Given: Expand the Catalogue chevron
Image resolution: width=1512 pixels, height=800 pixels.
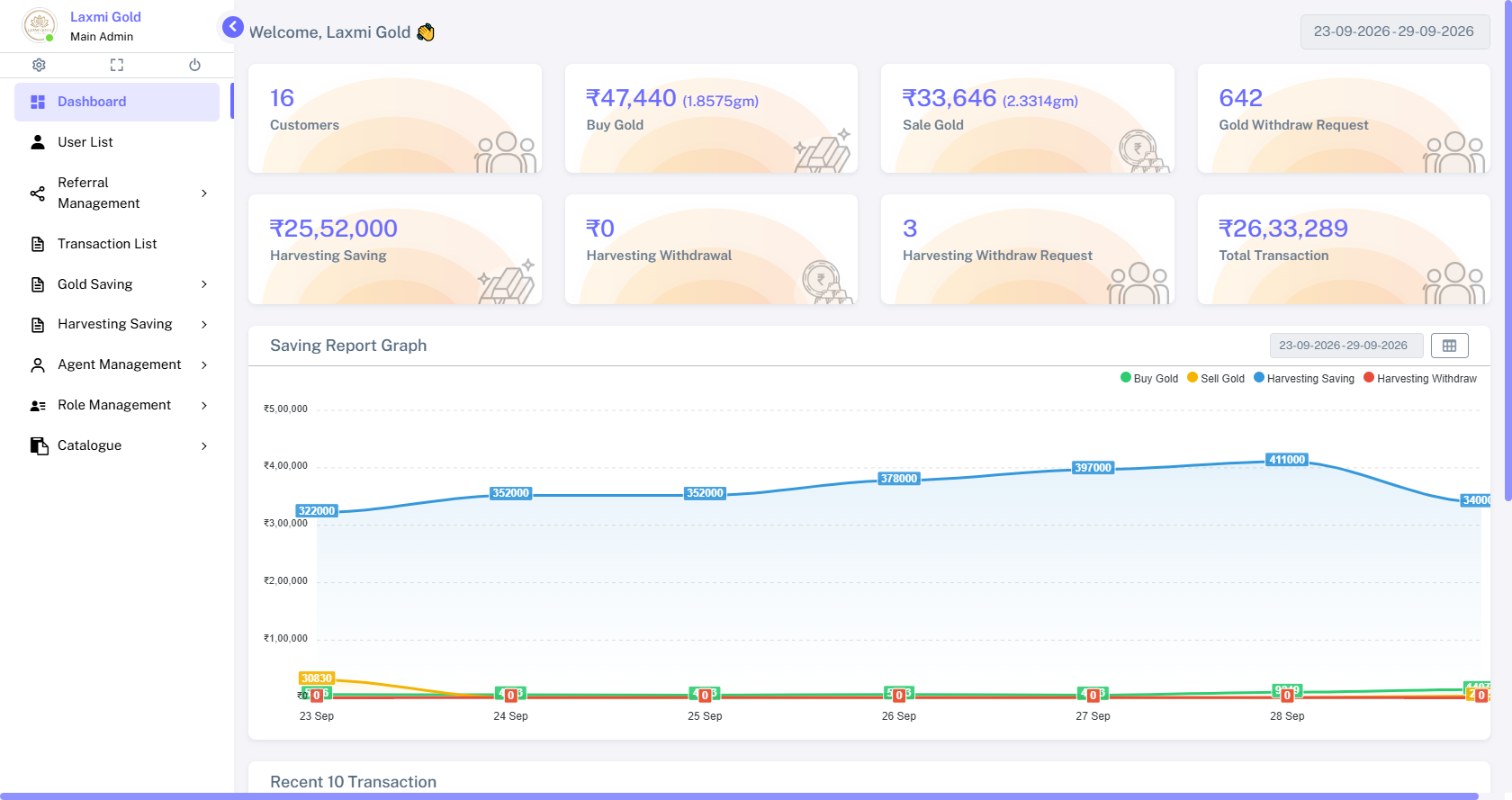Looking at the screenshot, I should (x=204, y=446).
